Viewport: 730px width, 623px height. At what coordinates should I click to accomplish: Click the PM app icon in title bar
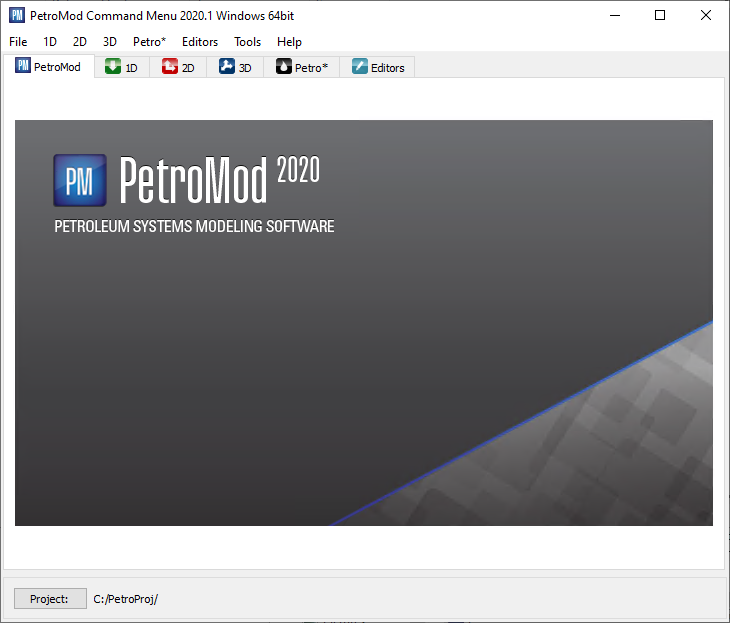[x=16, y=16]
